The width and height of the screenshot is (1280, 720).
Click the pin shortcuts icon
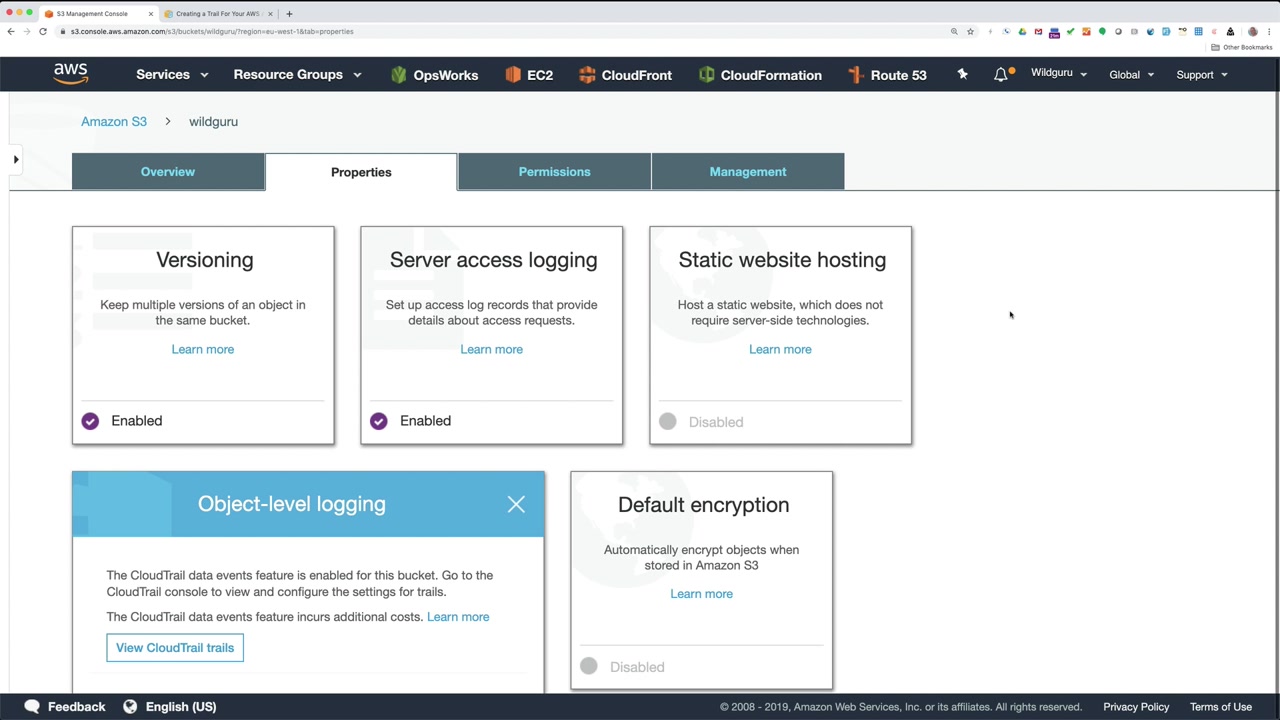pyautogui.click(x=962, y=74)
